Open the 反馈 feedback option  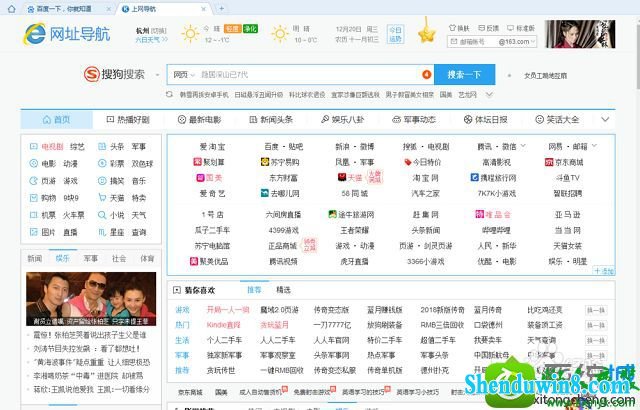coord(489,28)
